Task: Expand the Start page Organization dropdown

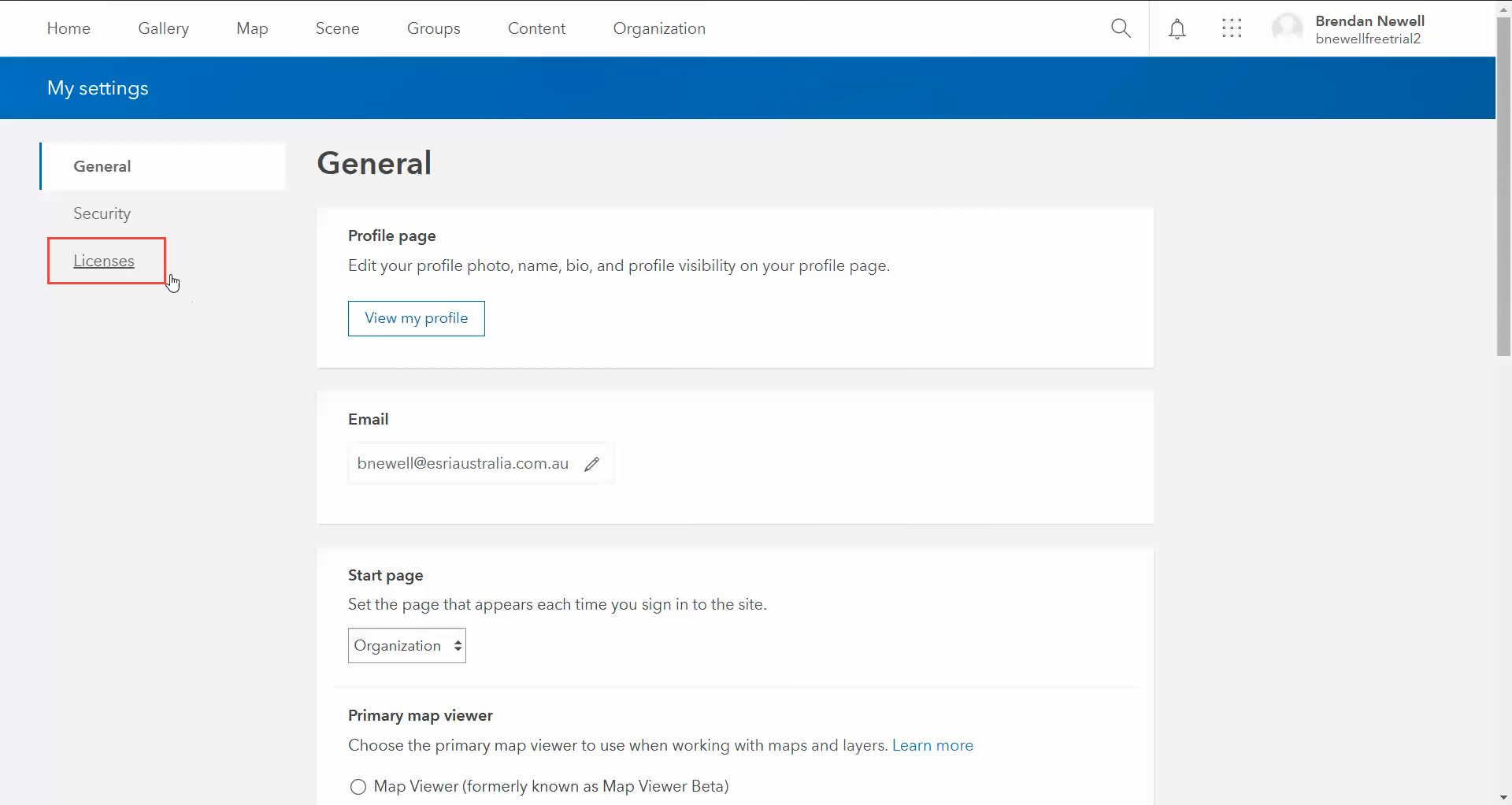Action: 406,645
